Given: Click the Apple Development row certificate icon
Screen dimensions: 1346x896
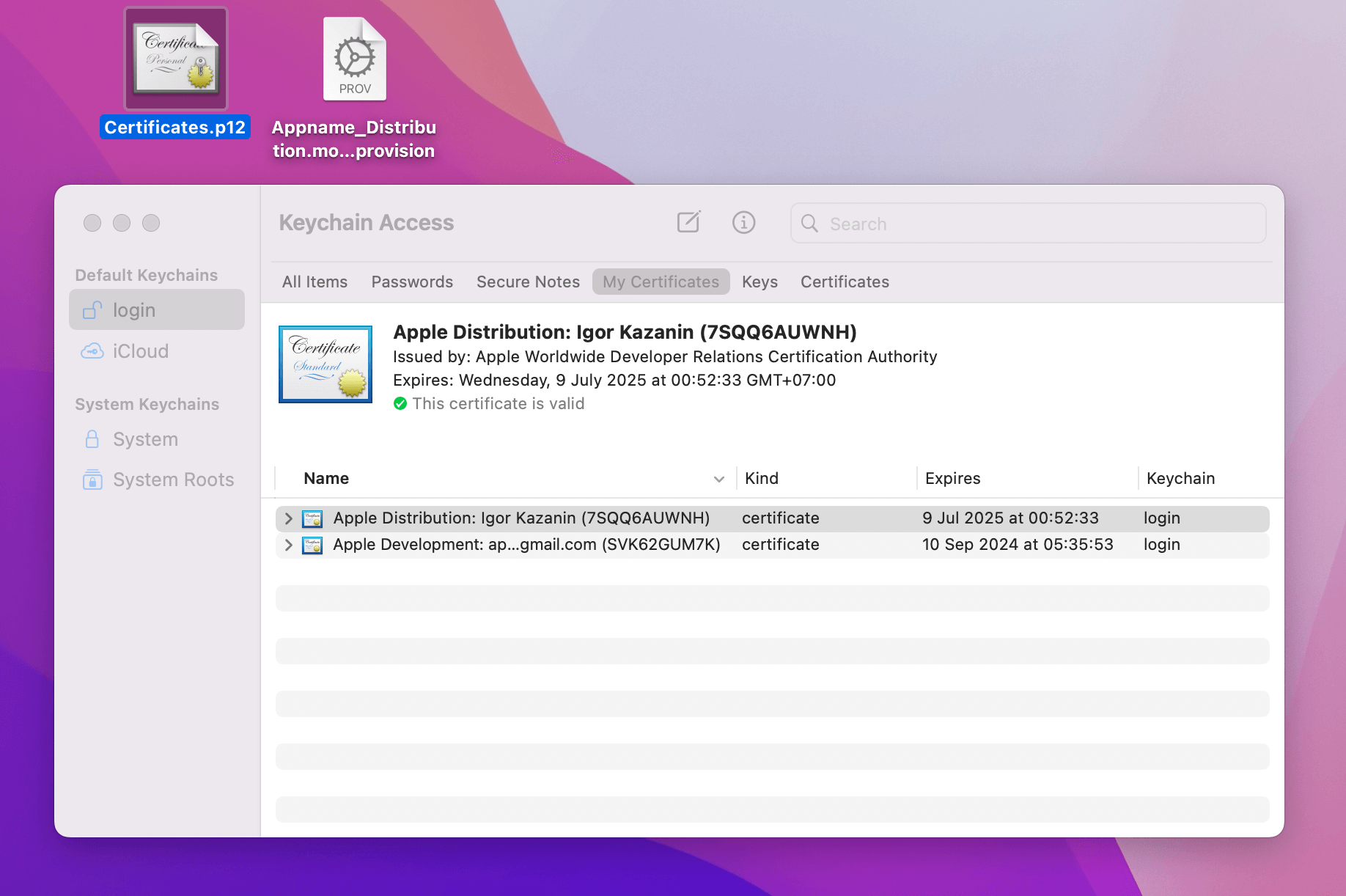Looking at the screenshot, I should point(312,545).
